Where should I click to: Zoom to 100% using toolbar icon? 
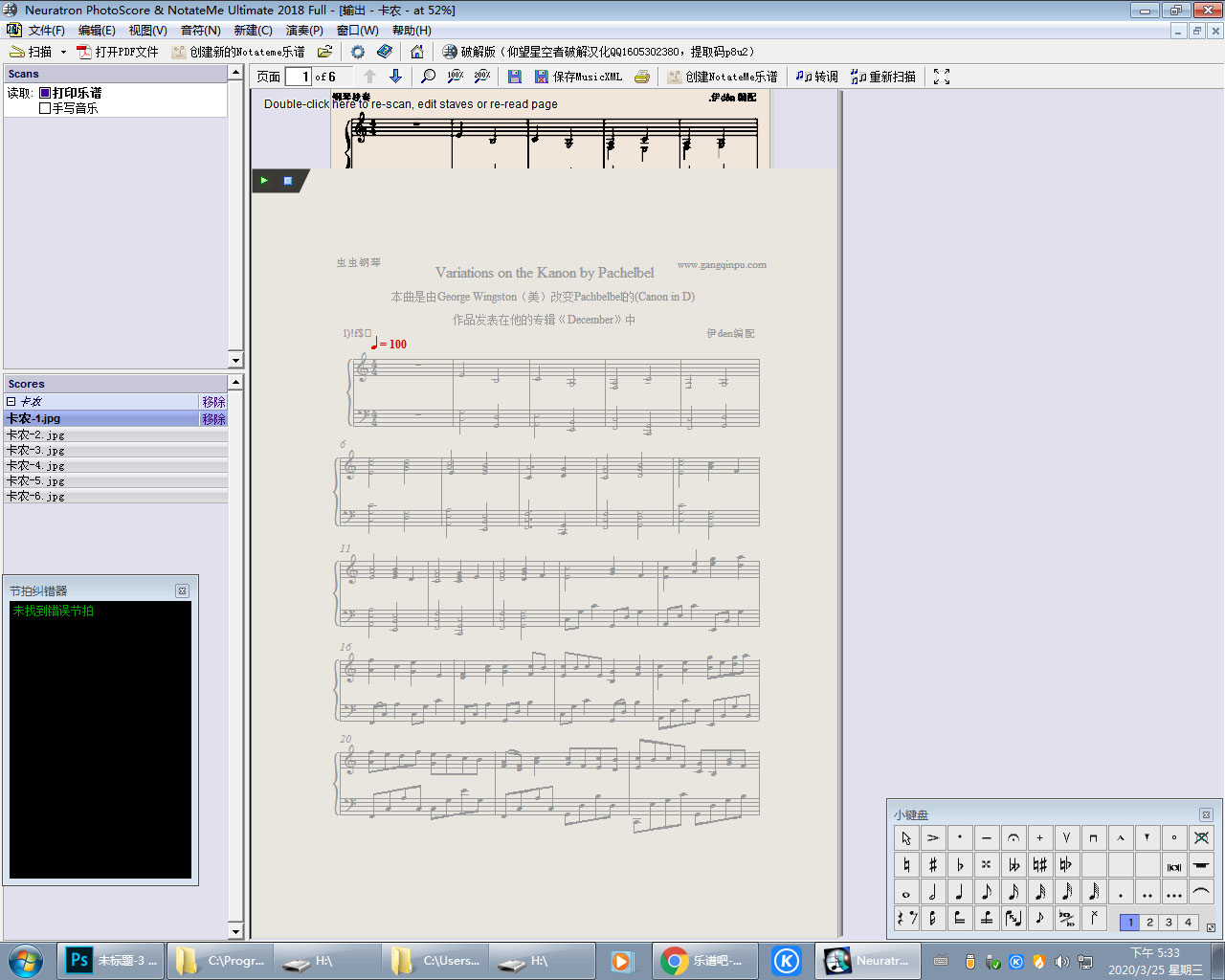point(456,77)
